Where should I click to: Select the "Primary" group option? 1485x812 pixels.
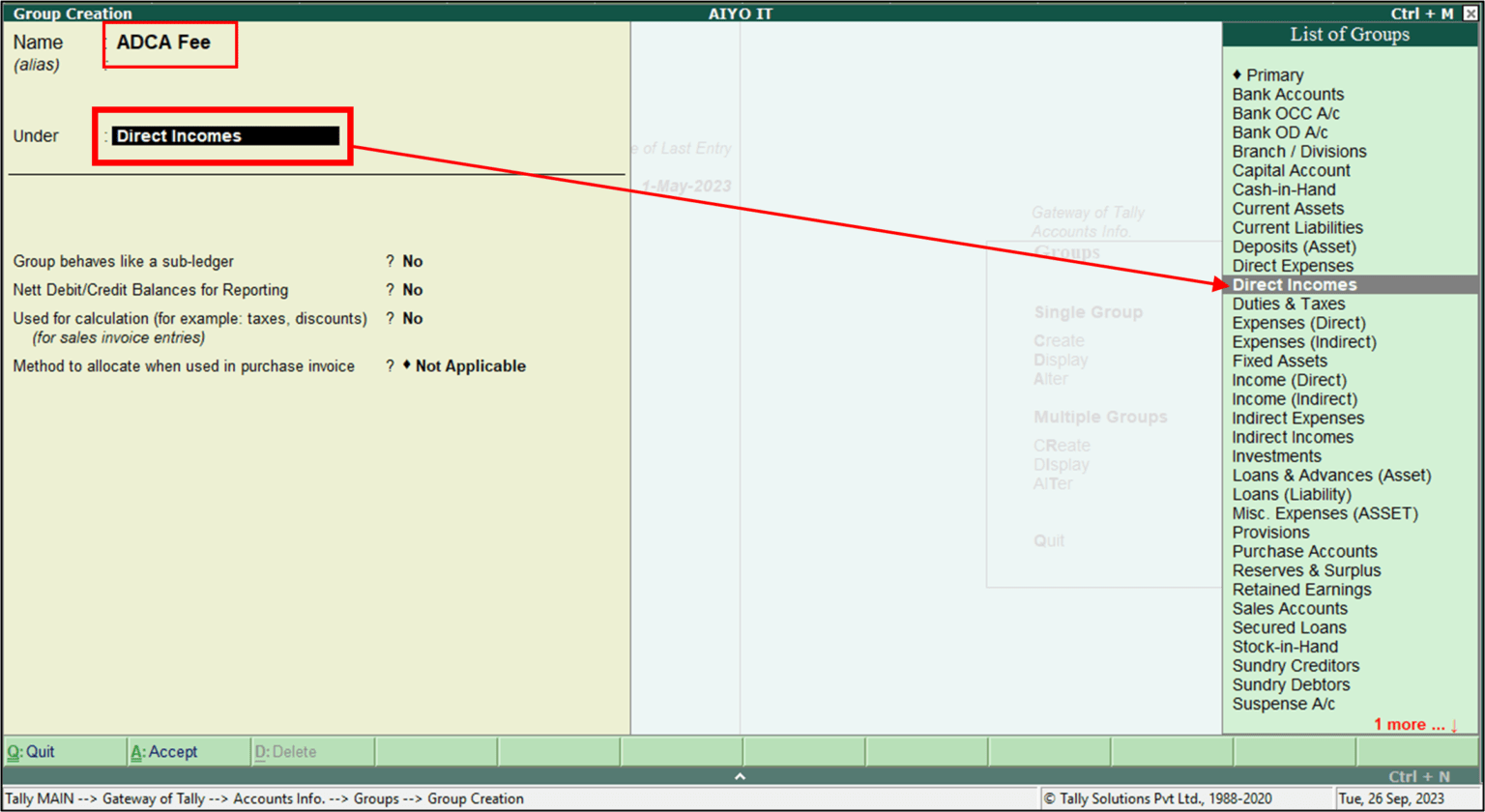[1271, 74]
